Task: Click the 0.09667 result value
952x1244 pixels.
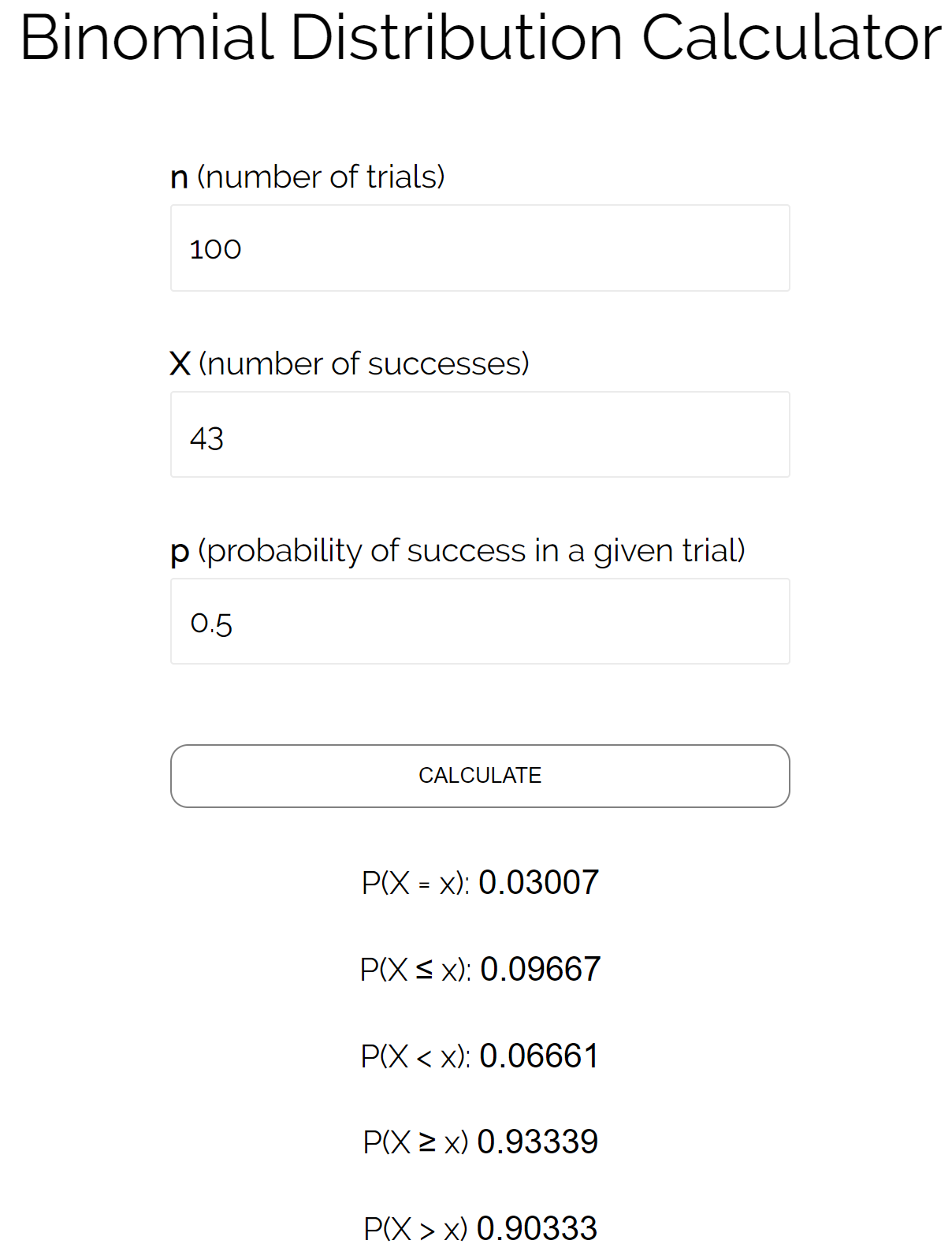Action: click(x=541, y=970)
